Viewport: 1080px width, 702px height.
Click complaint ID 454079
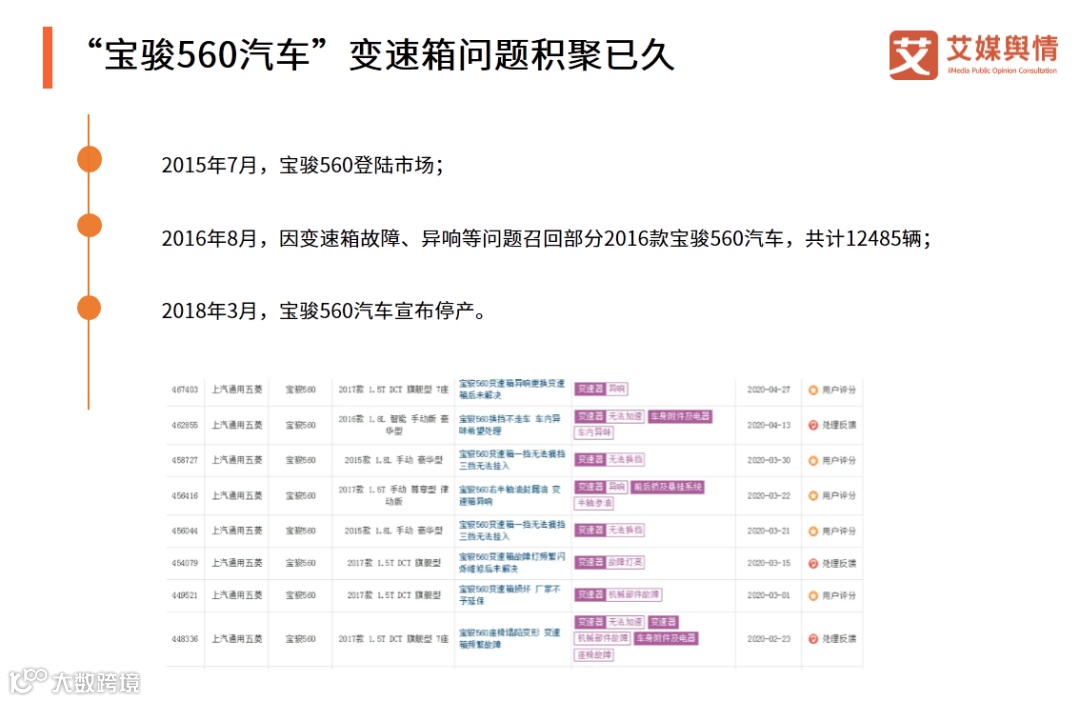pos(185,564)
